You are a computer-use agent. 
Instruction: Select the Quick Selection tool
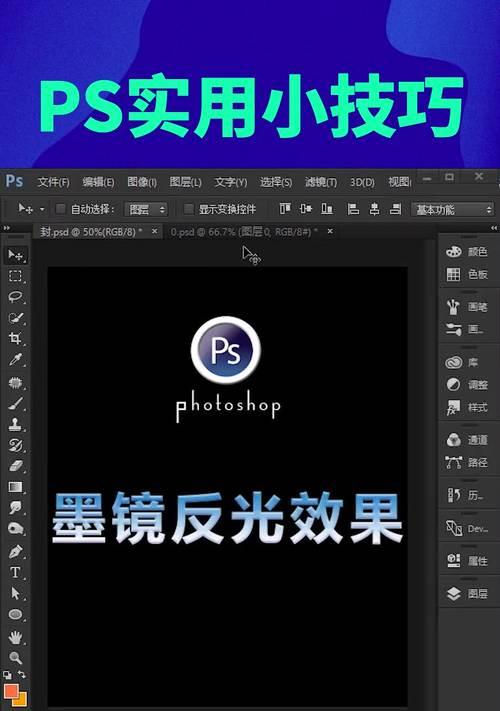[15, 318]
